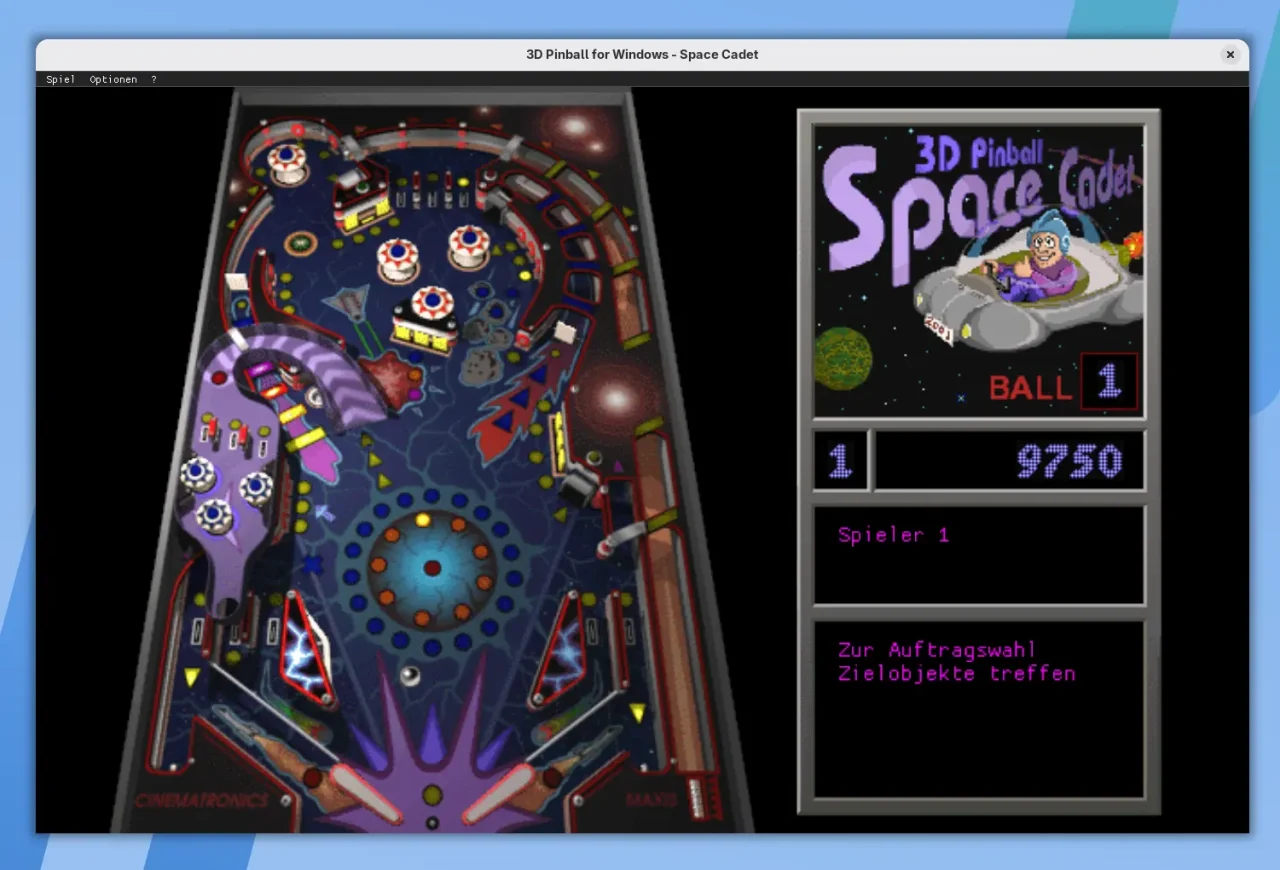Screen dimensions: 1280x870
Task: Click the 9750 score display
Action: click(1068, 461)
